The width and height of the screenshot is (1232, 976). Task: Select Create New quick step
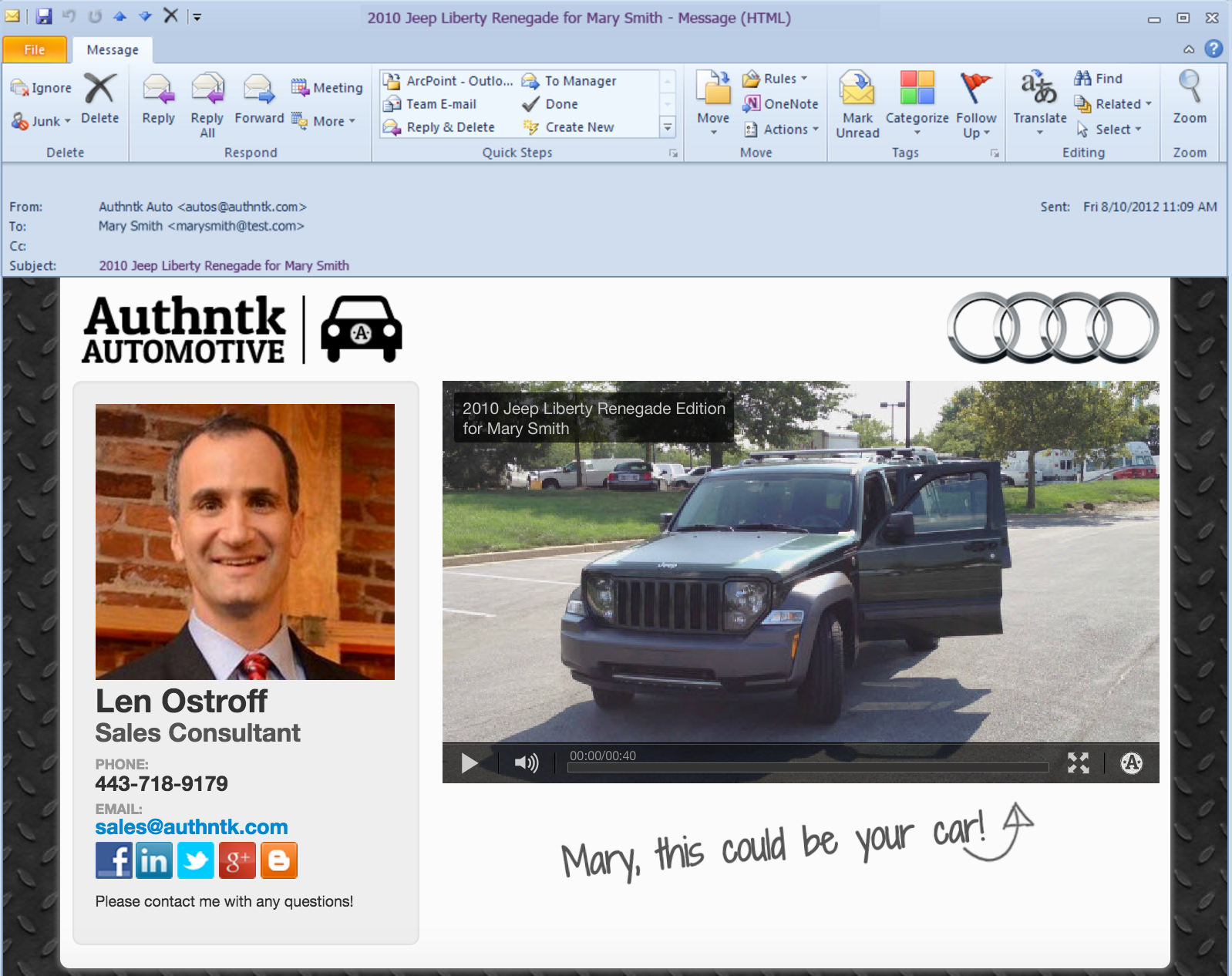tap(568, 127)
